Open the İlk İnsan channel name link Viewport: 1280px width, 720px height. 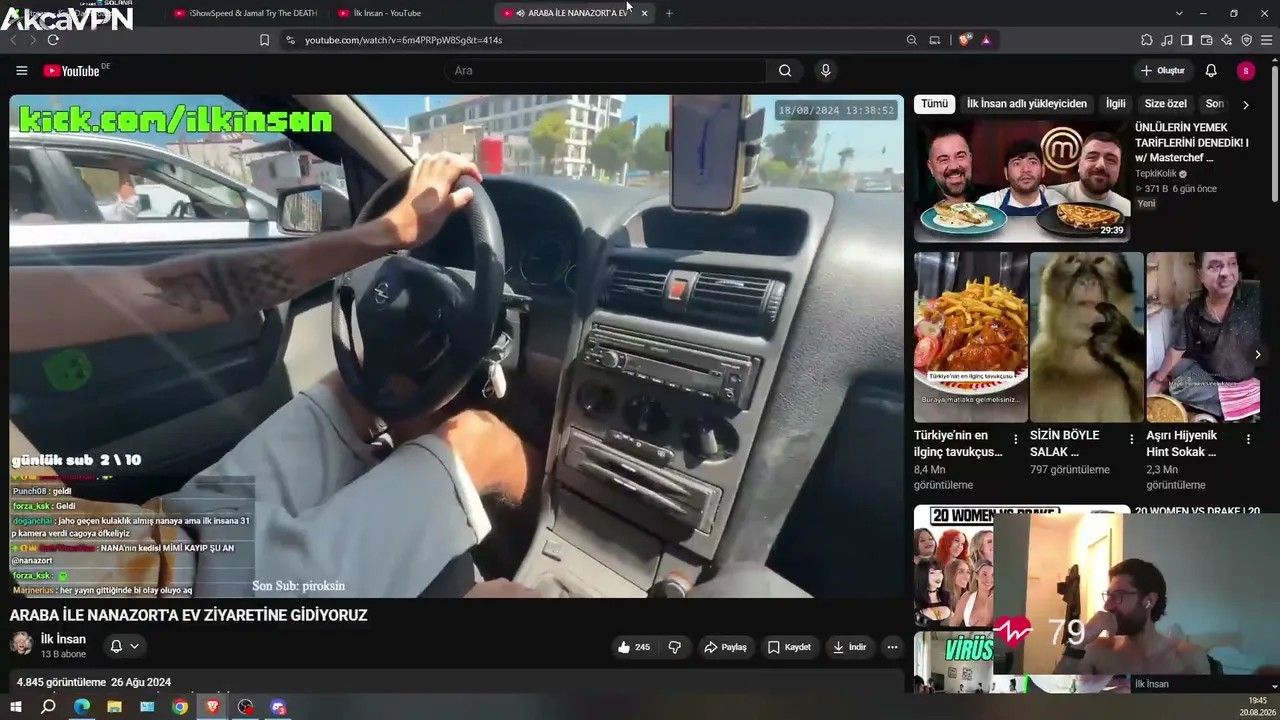(x=63, y=639)
